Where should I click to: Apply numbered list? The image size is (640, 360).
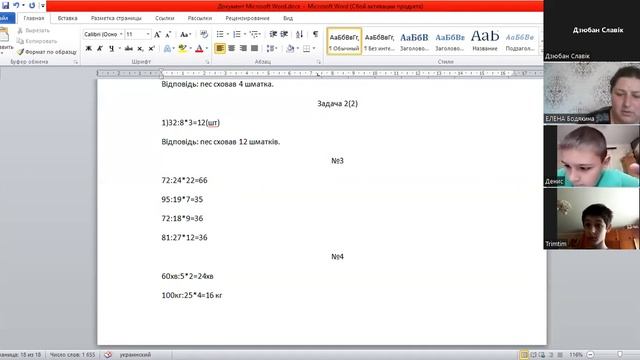tap(237, 35)
